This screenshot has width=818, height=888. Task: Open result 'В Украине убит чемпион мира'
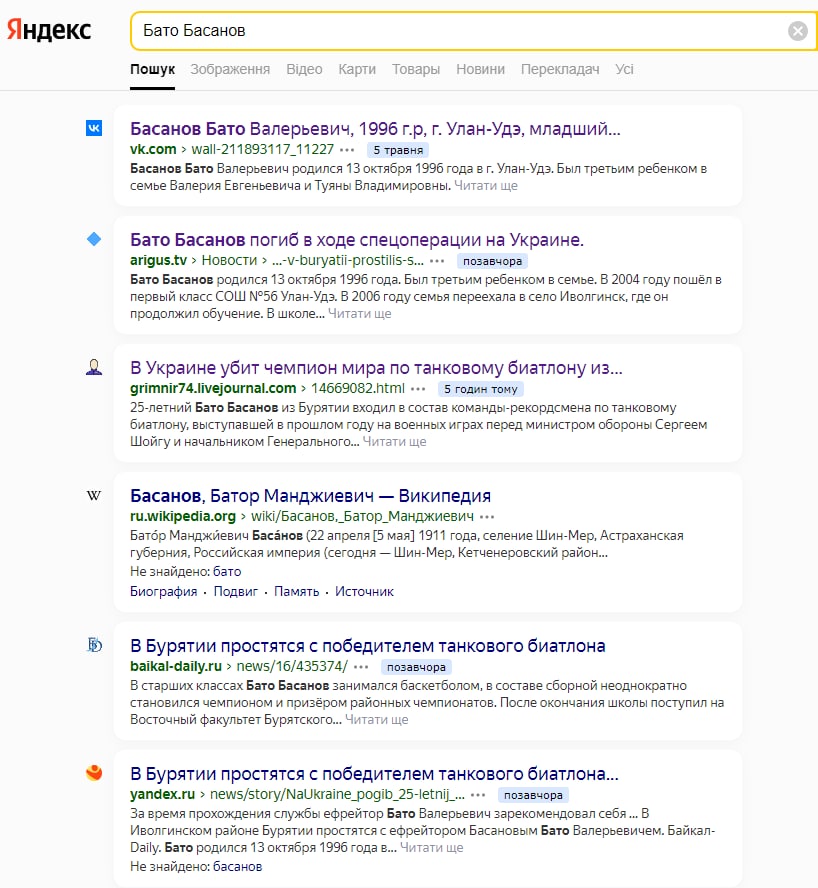click(x=376, y=368)
